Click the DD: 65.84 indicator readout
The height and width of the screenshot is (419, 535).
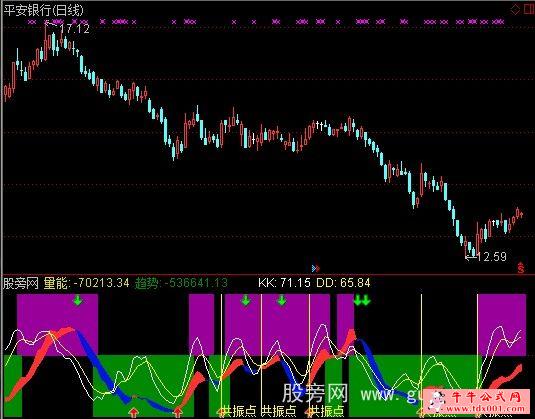coord(343,283)
